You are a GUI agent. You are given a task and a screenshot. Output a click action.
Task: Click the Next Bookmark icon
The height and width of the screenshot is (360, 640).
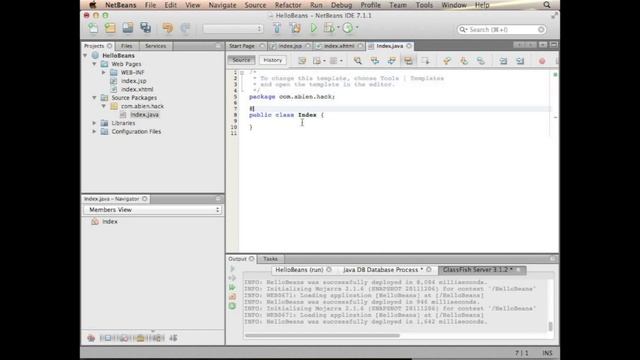coord(464,61)
